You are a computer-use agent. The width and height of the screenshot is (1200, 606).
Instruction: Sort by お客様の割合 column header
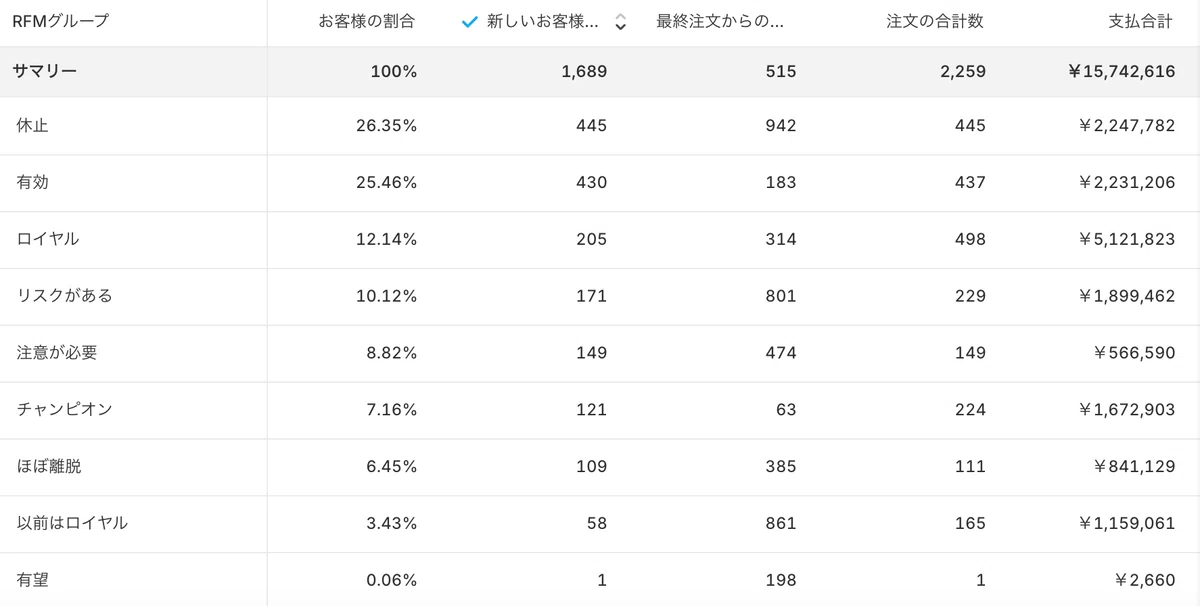366,21
